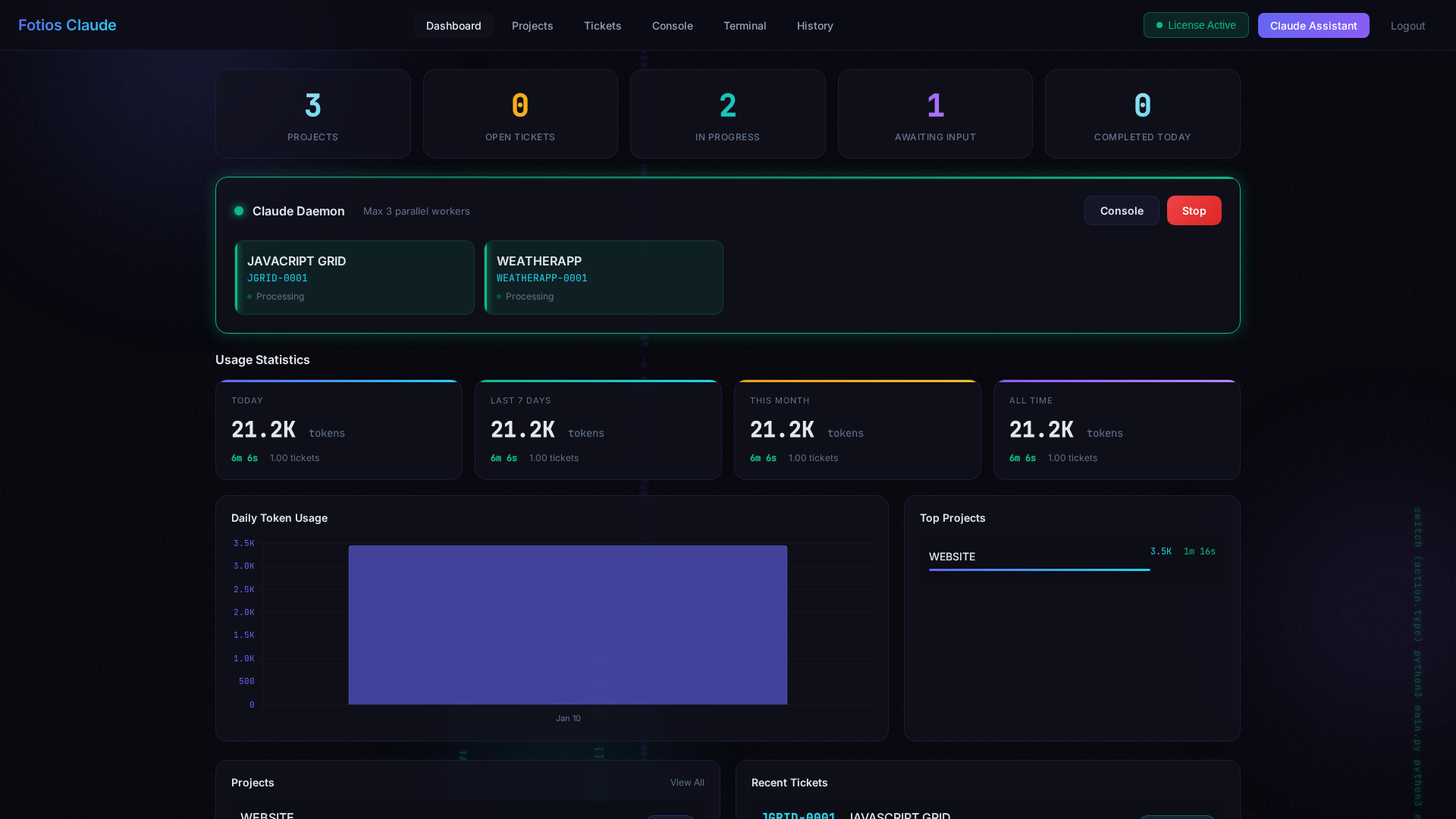Open the Fotios Claude home logo
Viewport: 1456px width, 819px height.
pos(67,25)
